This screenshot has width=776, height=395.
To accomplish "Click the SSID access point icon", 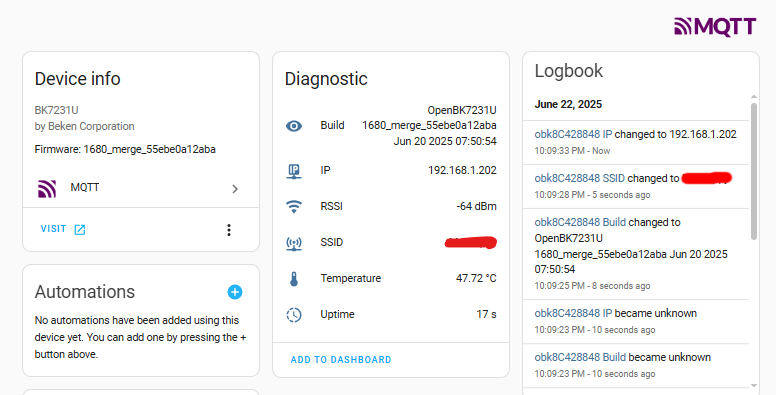I will [x=294, y=243].
